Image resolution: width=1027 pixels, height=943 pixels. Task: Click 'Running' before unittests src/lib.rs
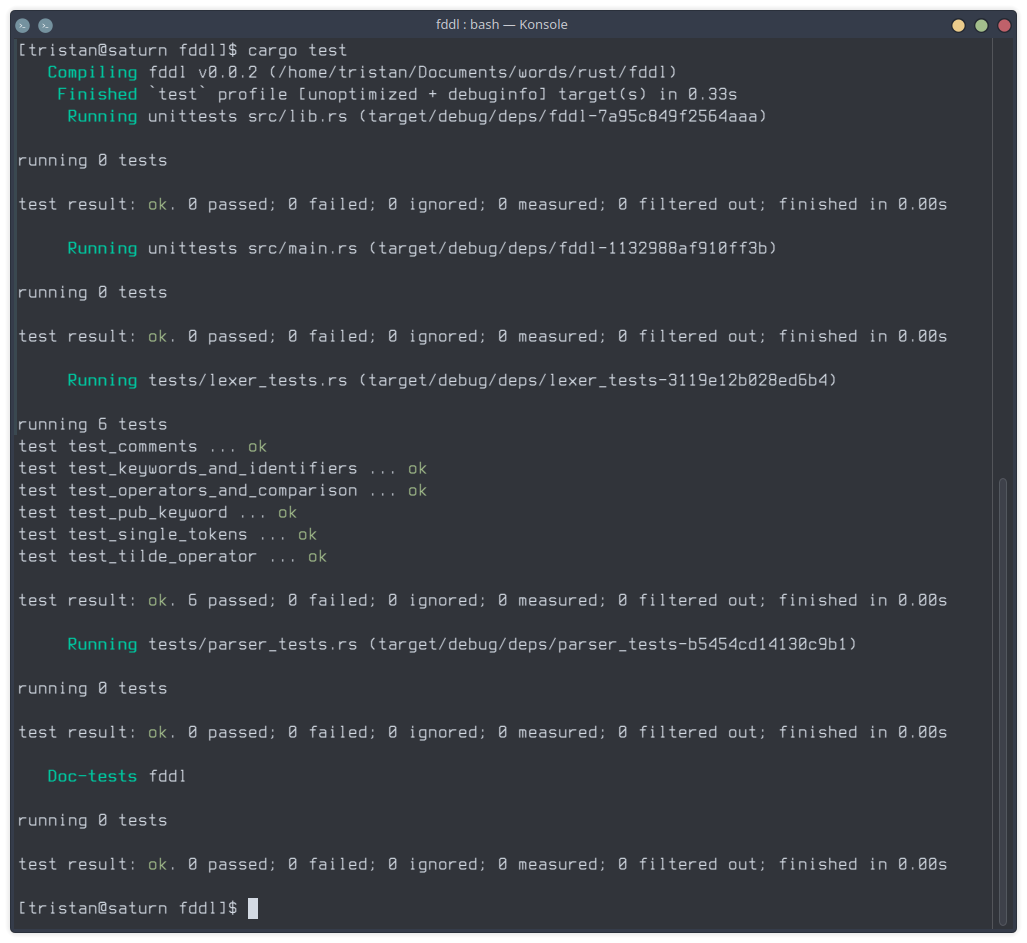pos(102,117)
